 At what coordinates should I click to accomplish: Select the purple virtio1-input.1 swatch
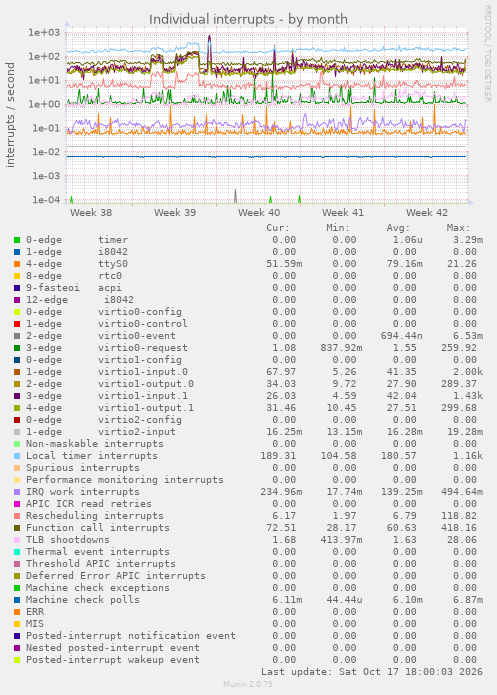[17, 396]
